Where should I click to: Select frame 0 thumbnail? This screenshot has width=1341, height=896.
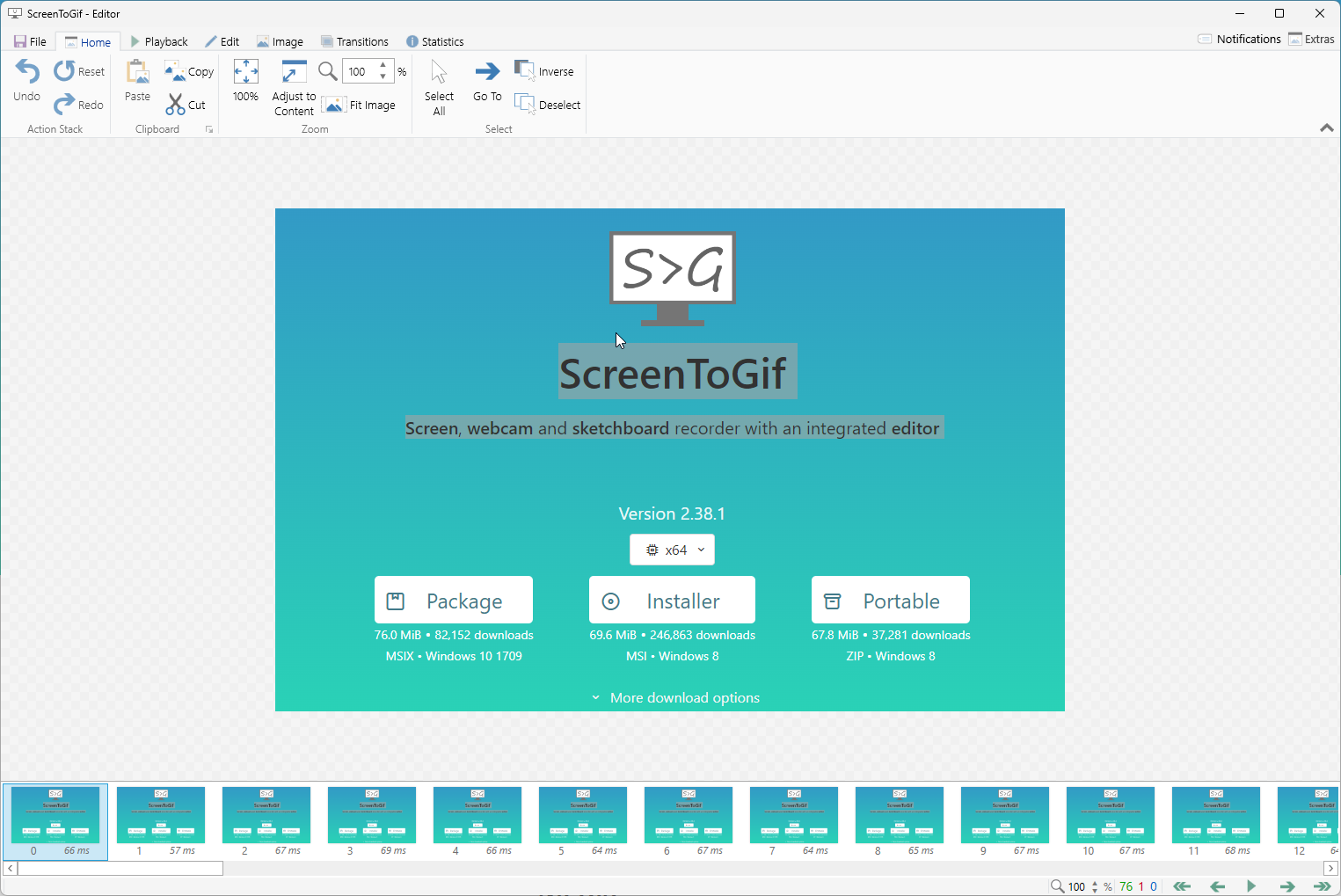[x=55, y=821]
